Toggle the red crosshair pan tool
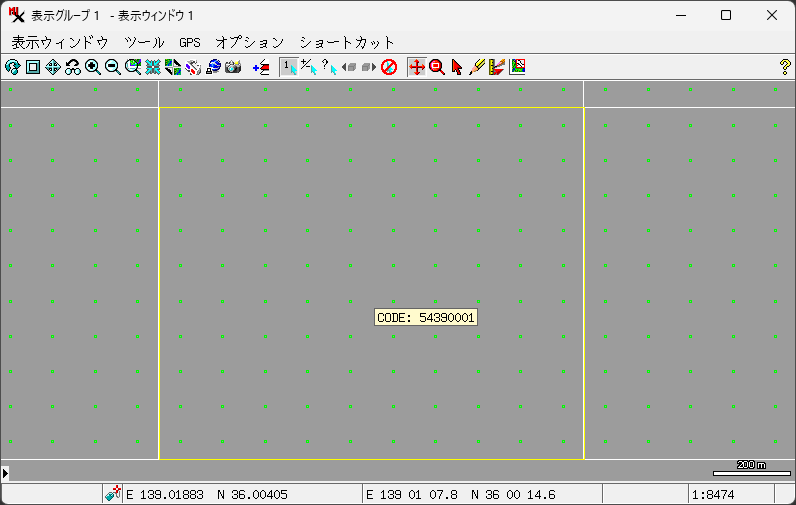 [x=417, y=67]
